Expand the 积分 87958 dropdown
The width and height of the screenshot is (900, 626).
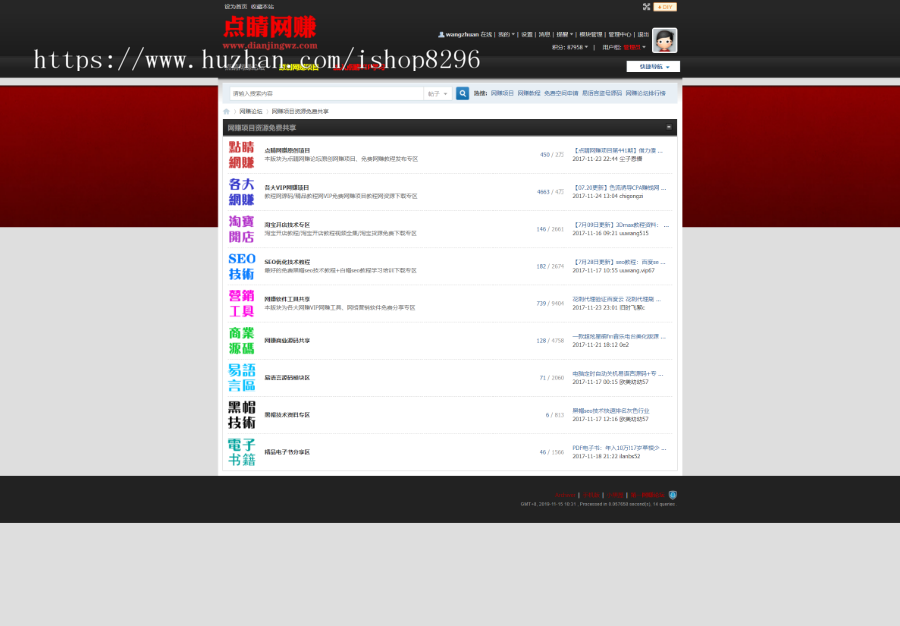pyautogui.click(x=569, y=47)
